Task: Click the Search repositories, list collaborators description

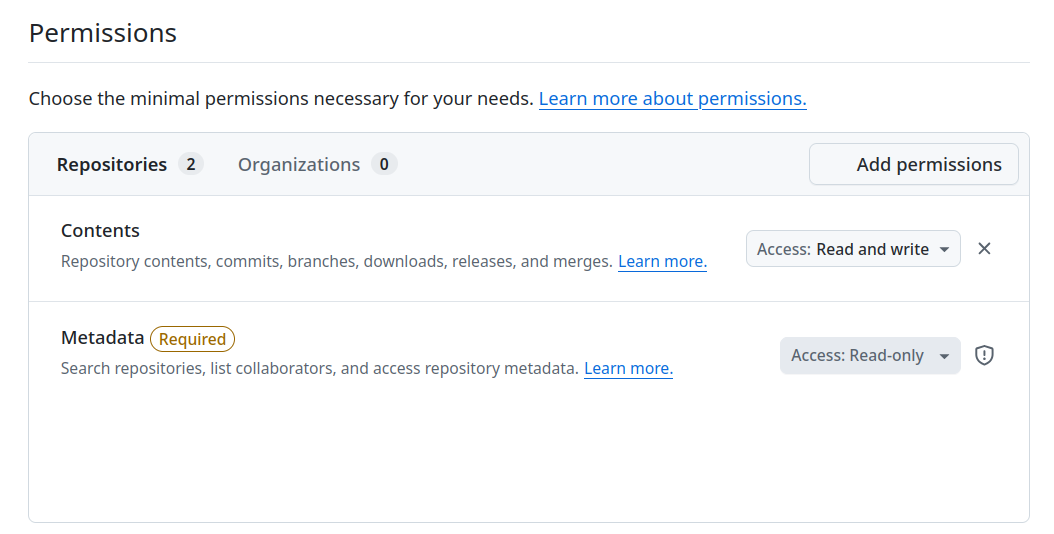Action: [319, 369]
